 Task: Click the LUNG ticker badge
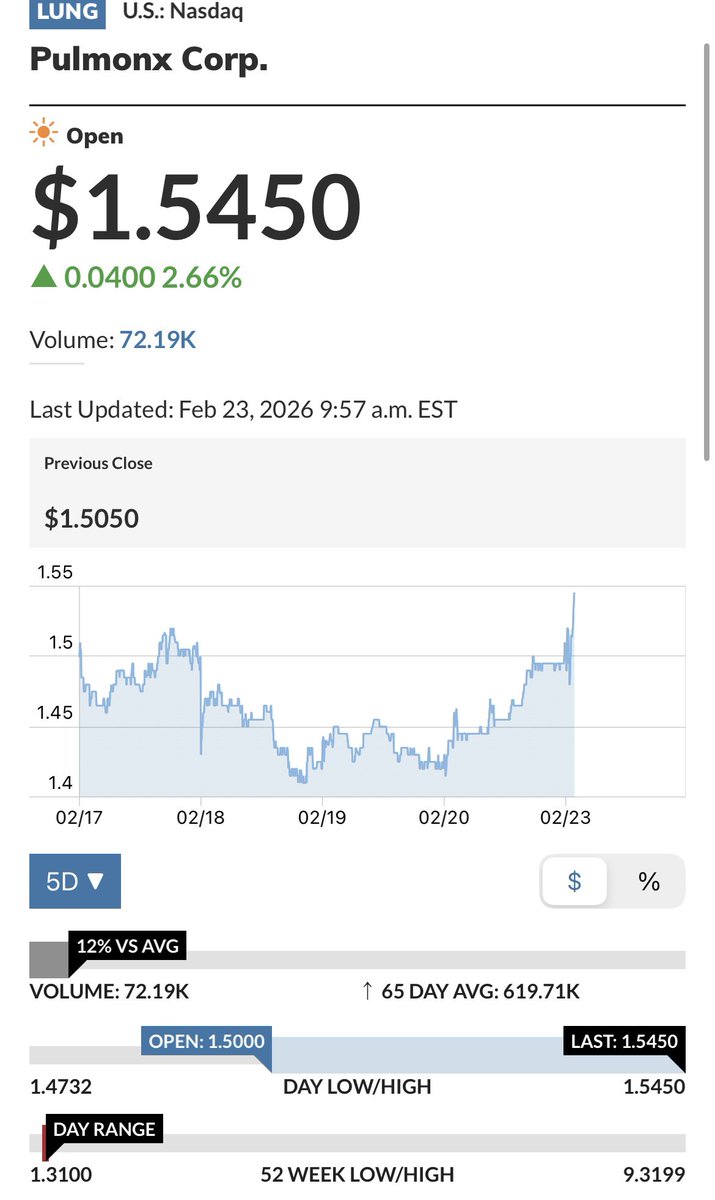pyautogui.click(x=67, y=12)
